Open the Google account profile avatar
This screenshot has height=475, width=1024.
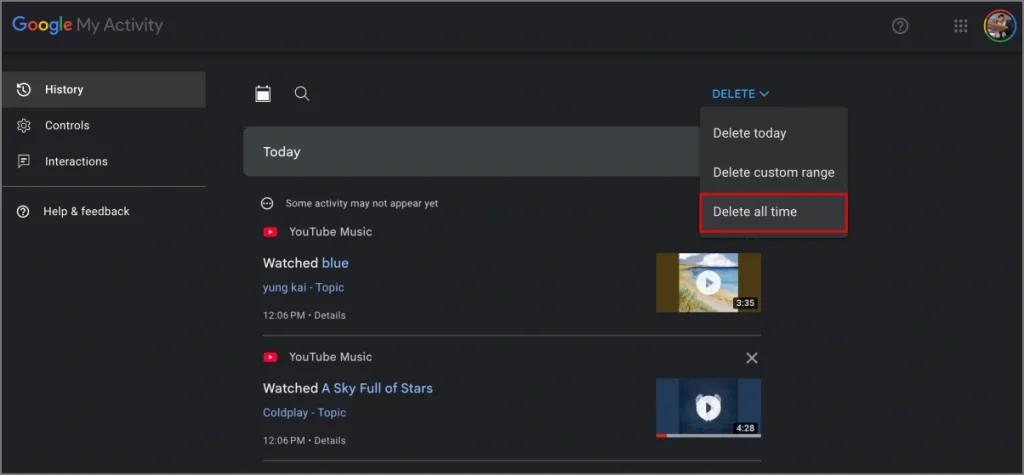[x=999, y=26]
